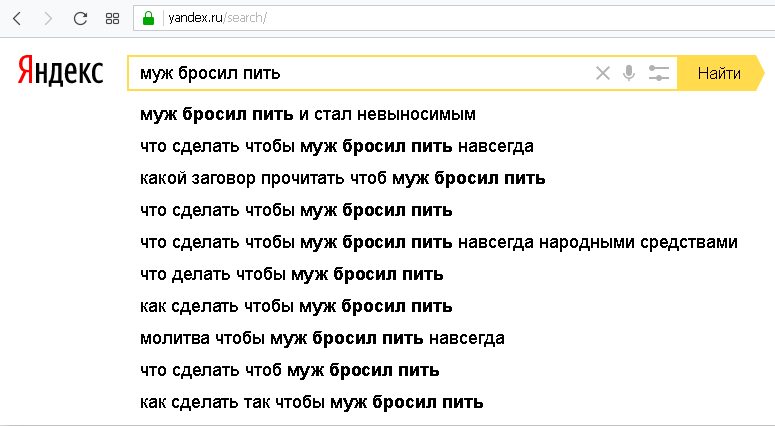Select suggestion ending "и стал невыносимым"
Image resolution: width=775 pixels, height=426 pixels.
click(308, 114)
